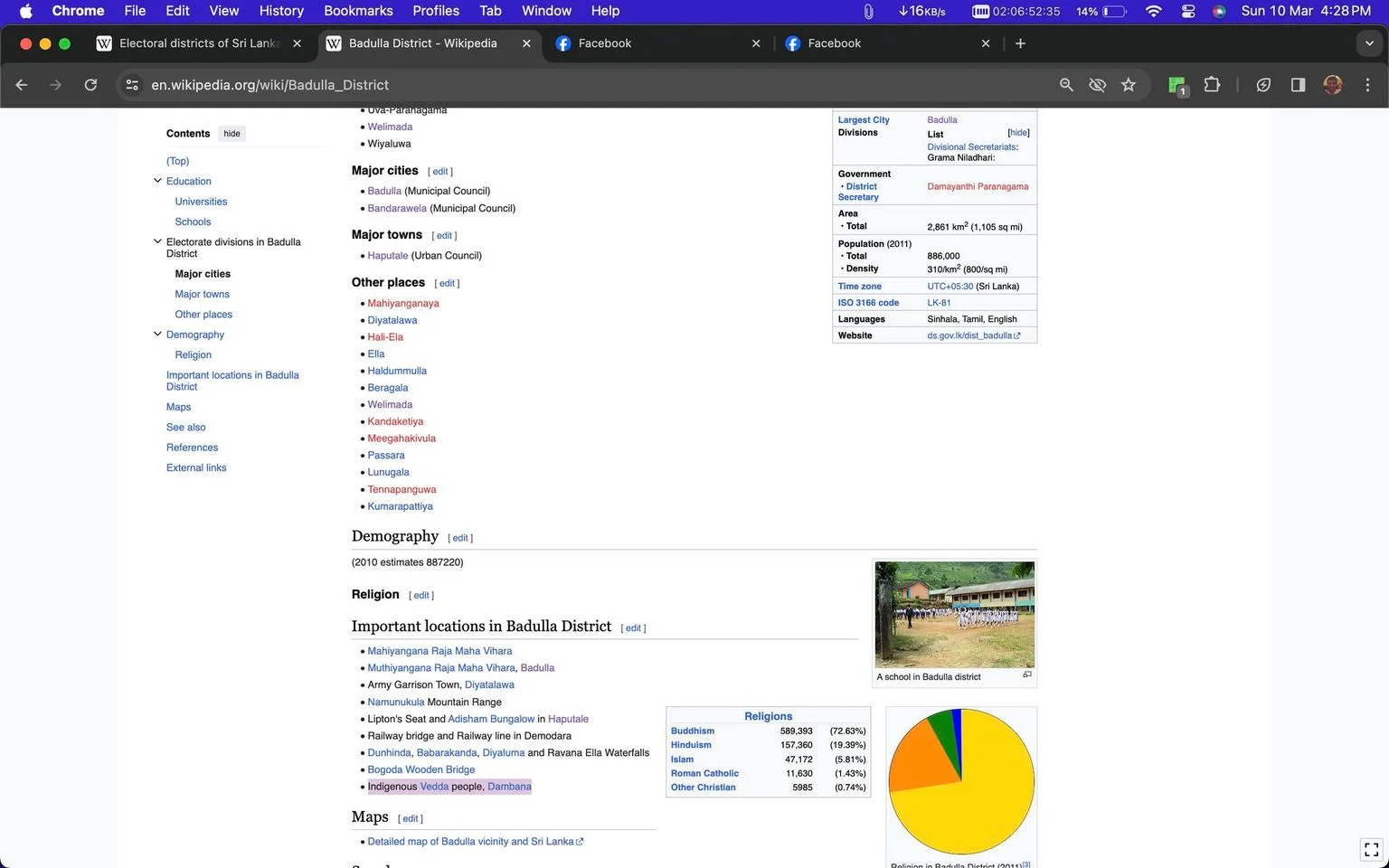
Task: Open the green extension with badge 1
Action: coord(1177,86)
